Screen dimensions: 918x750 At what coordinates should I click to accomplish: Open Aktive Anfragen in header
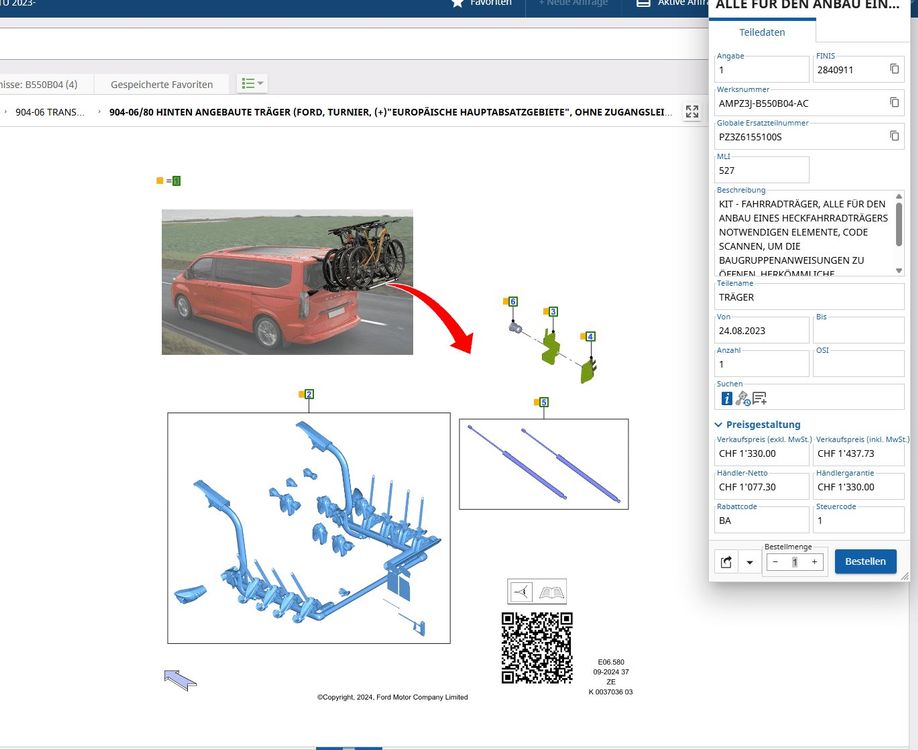point(673,3)
